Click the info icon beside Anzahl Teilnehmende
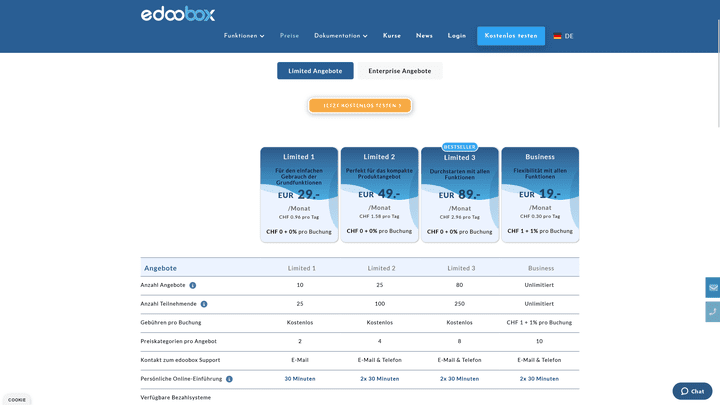 pos(204,304)
